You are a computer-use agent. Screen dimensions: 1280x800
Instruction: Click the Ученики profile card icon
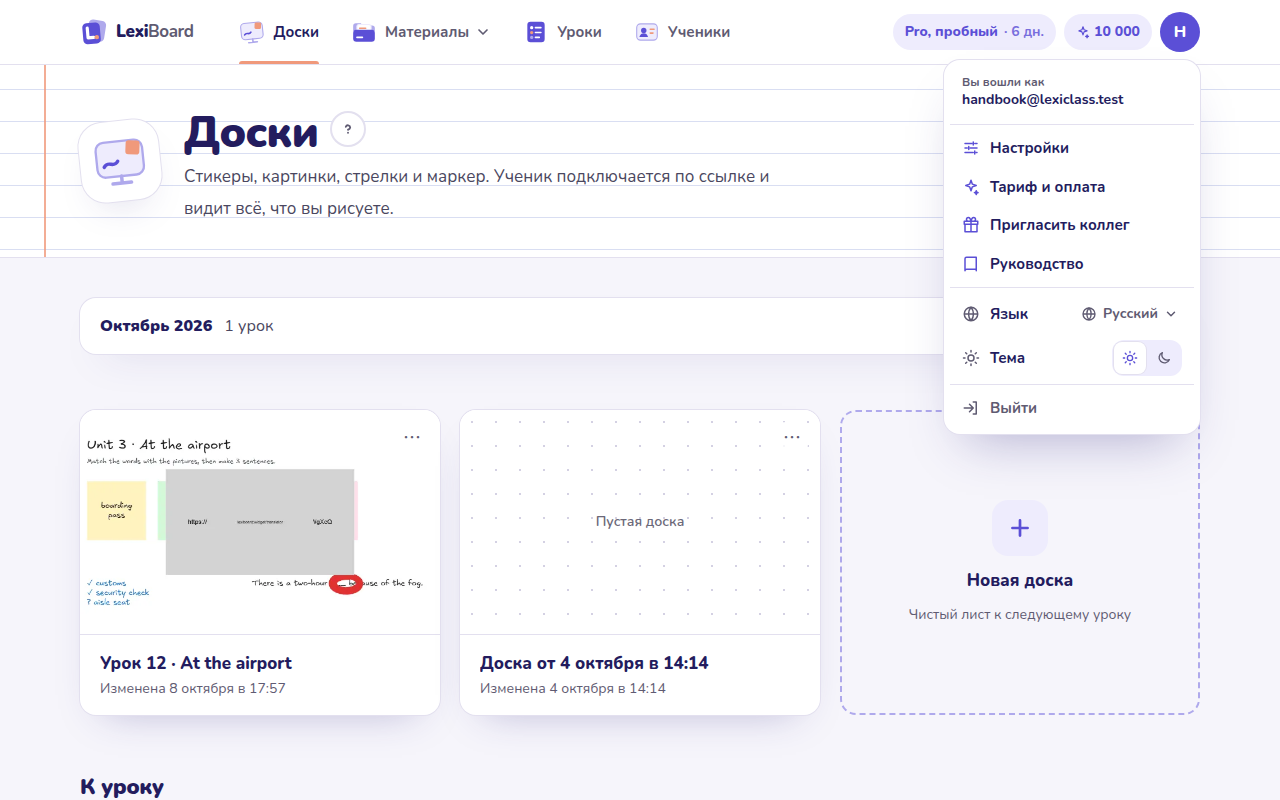647,32
